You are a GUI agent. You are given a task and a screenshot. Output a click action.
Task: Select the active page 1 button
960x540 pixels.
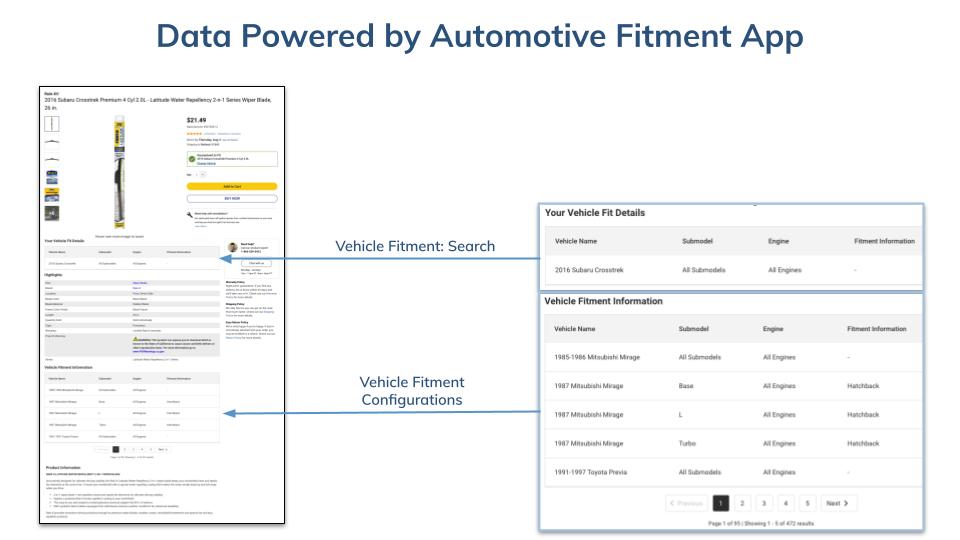point(719,503)
